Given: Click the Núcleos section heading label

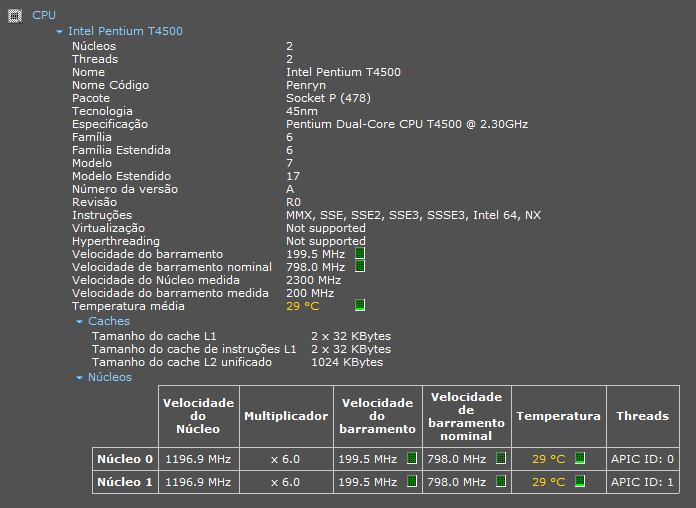Looking at the screenshot, I should point(110,377).
